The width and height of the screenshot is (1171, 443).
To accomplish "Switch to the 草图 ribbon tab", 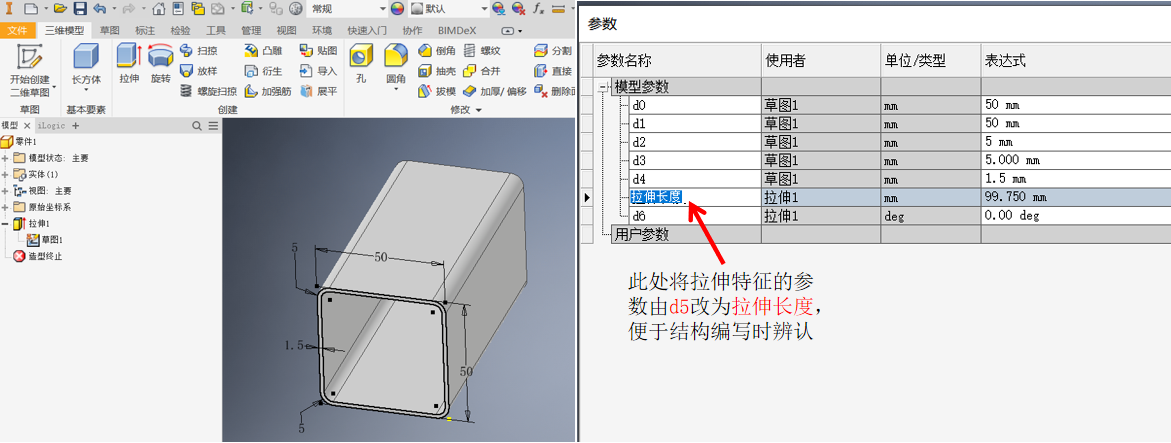I will 110,31.
